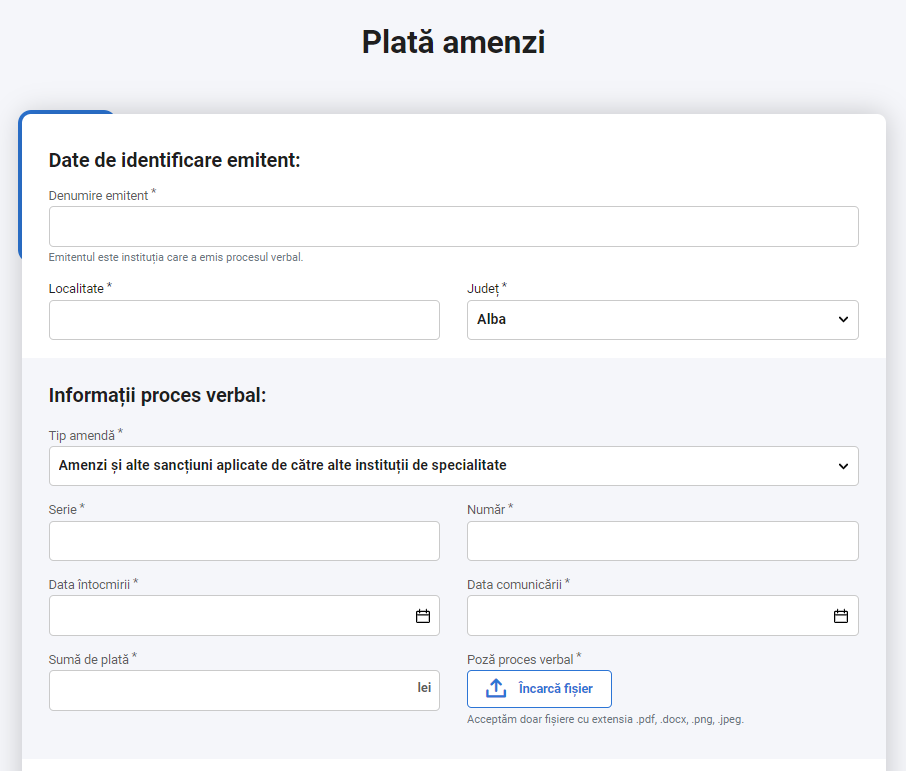The height and width of the screenshot is (771, 906).
Task: Click the Data întocmirii date field
Action: point(244,616)
